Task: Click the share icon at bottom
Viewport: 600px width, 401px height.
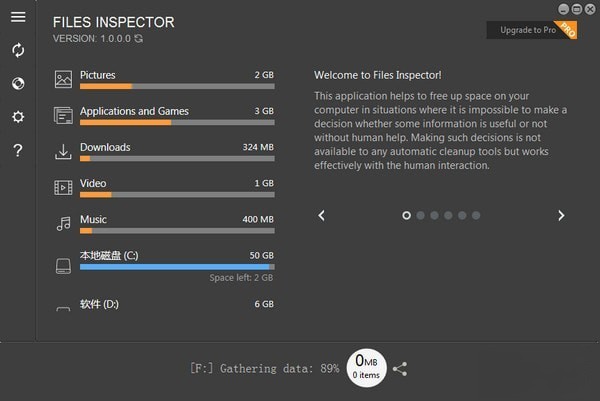Action: 400,368
